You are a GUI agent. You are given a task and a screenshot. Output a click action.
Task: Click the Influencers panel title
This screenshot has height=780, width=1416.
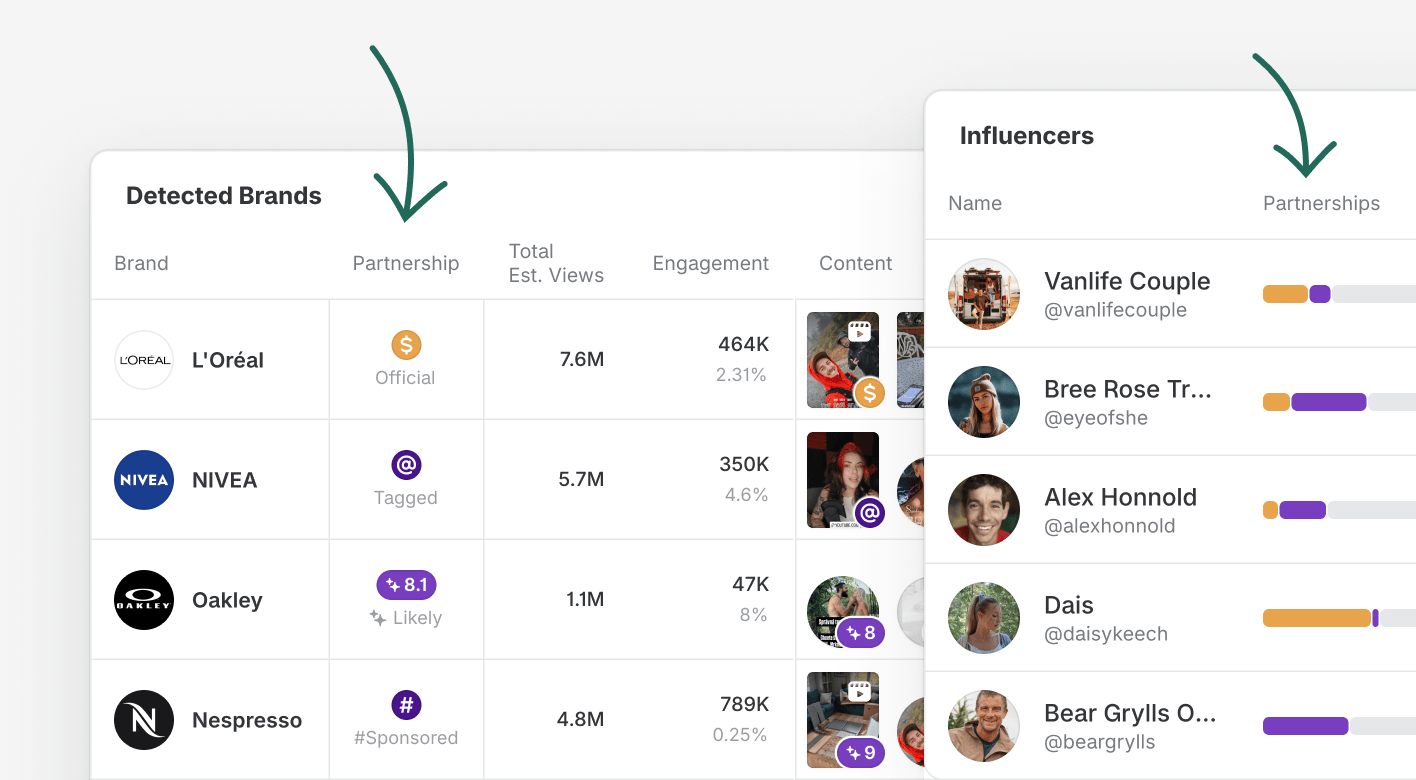1027,136
